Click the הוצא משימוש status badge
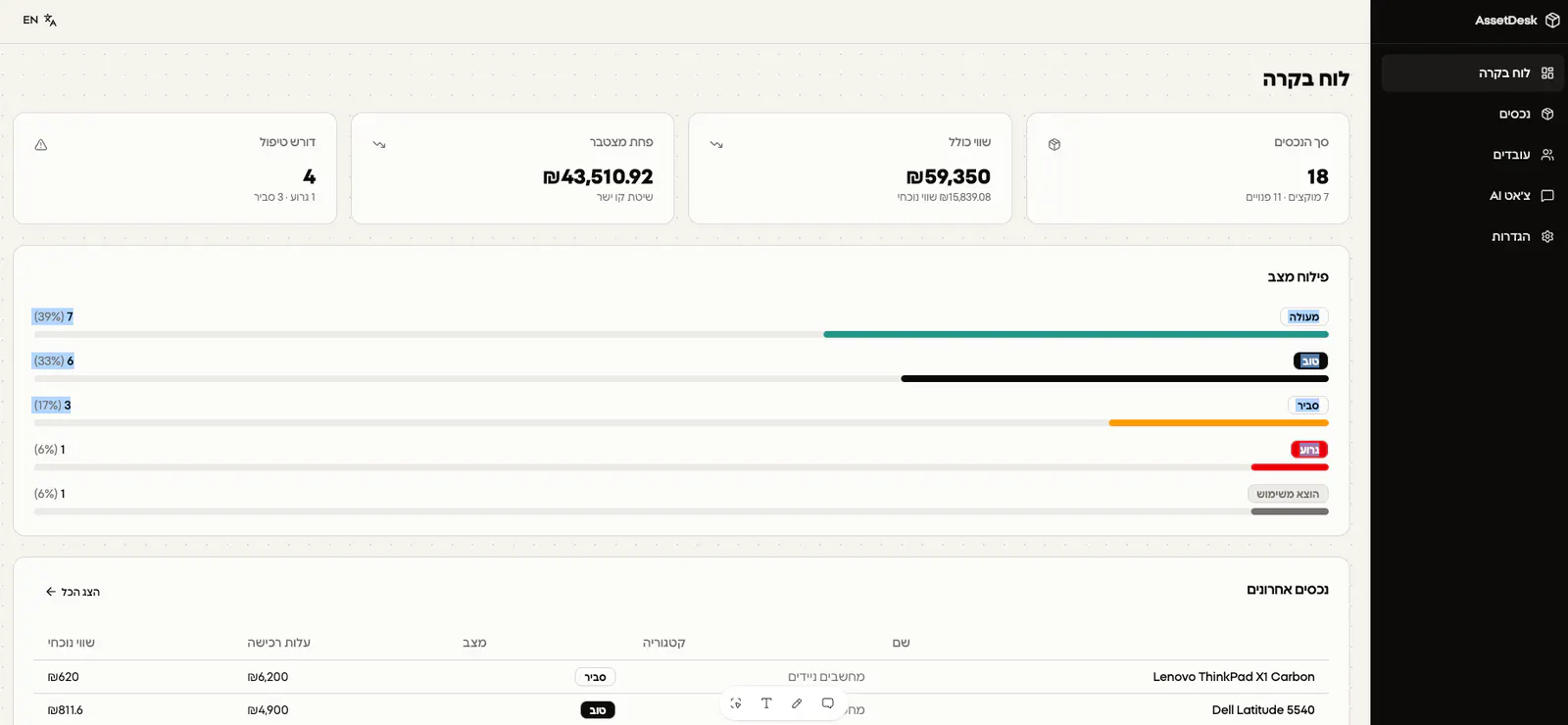This screenshot has height=725, width=1568. tap(1288, 494)
